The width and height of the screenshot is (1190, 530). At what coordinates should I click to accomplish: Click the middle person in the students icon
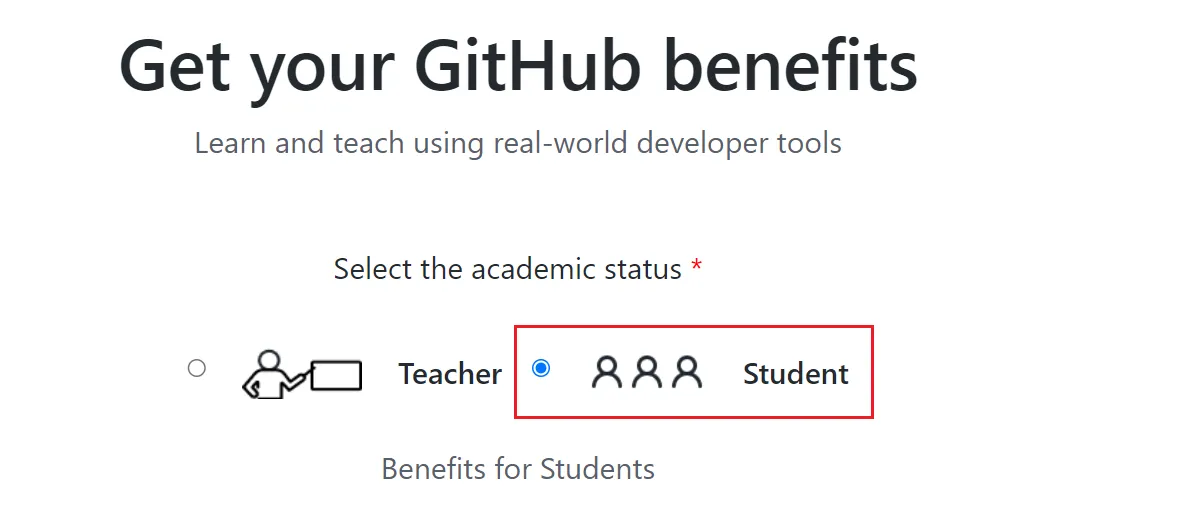click(x=647, y=373)
